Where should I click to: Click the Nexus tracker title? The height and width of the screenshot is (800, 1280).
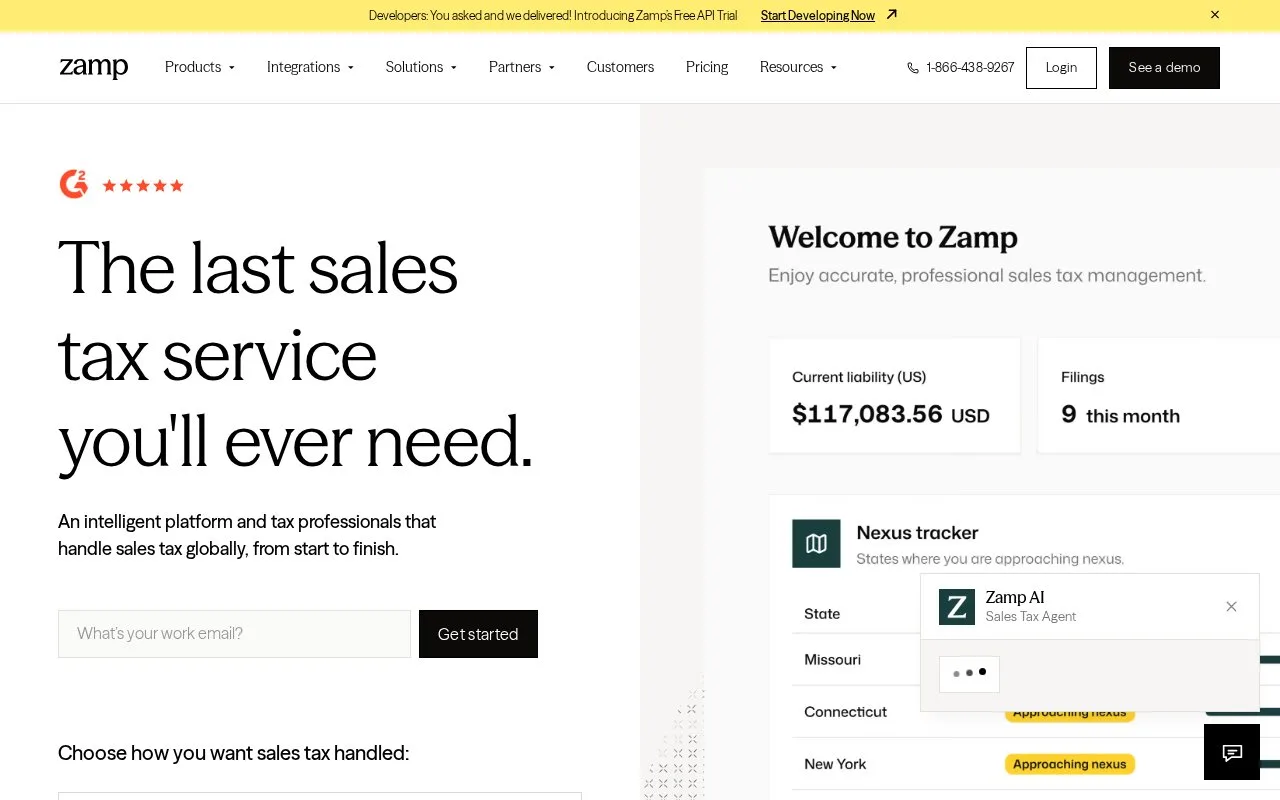917,533
